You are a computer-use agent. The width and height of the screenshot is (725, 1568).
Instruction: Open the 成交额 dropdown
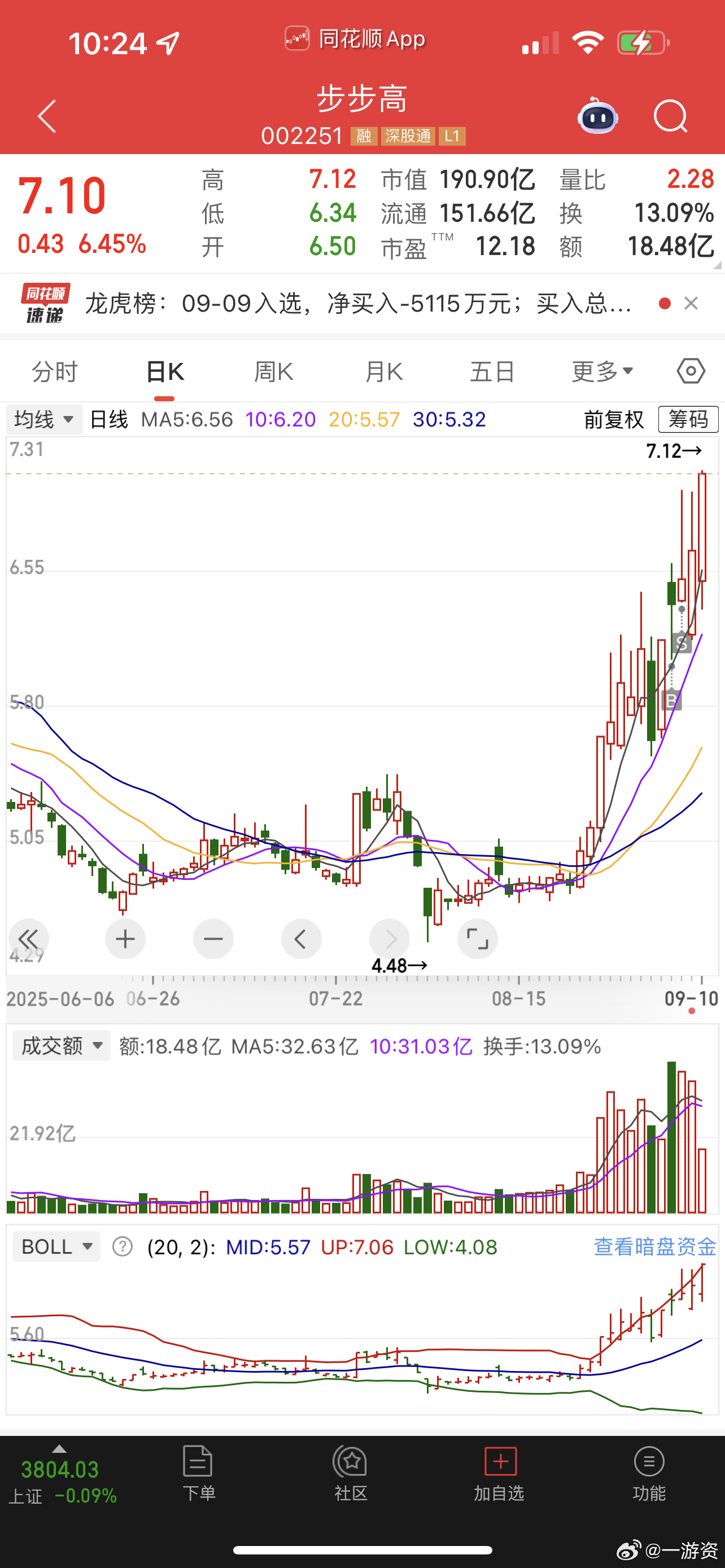62,1046
